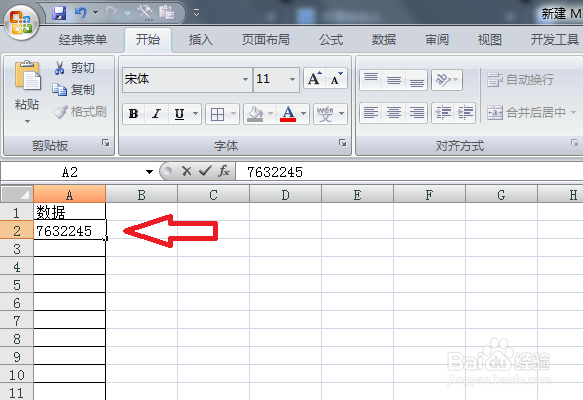Image resolution: width=583 pixels, height=400 pixels.
Task: Open the 数据 ribbon tab
Action: 384,39
